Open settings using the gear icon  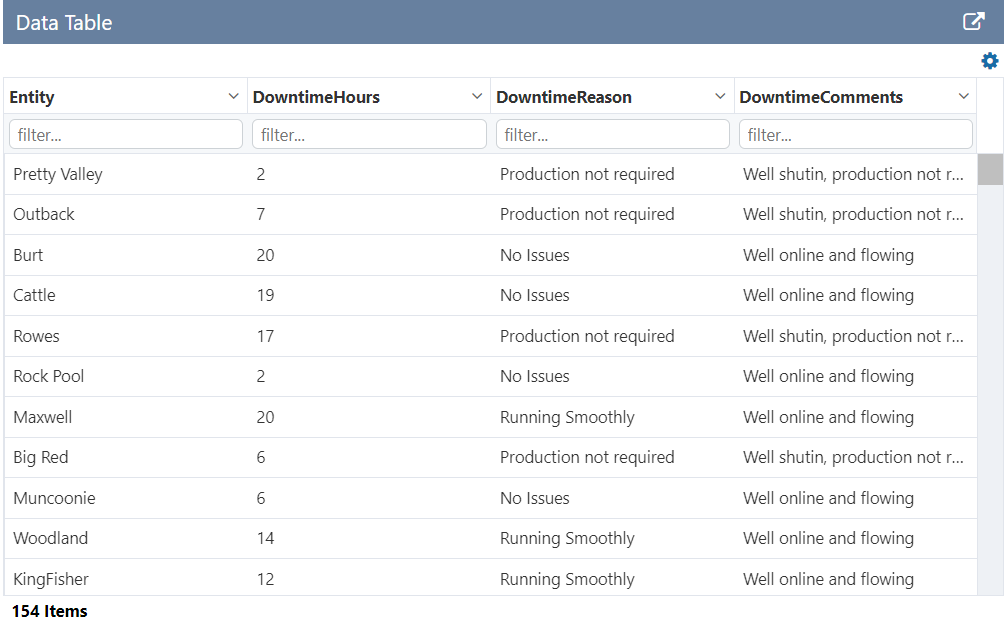[989, 60]
